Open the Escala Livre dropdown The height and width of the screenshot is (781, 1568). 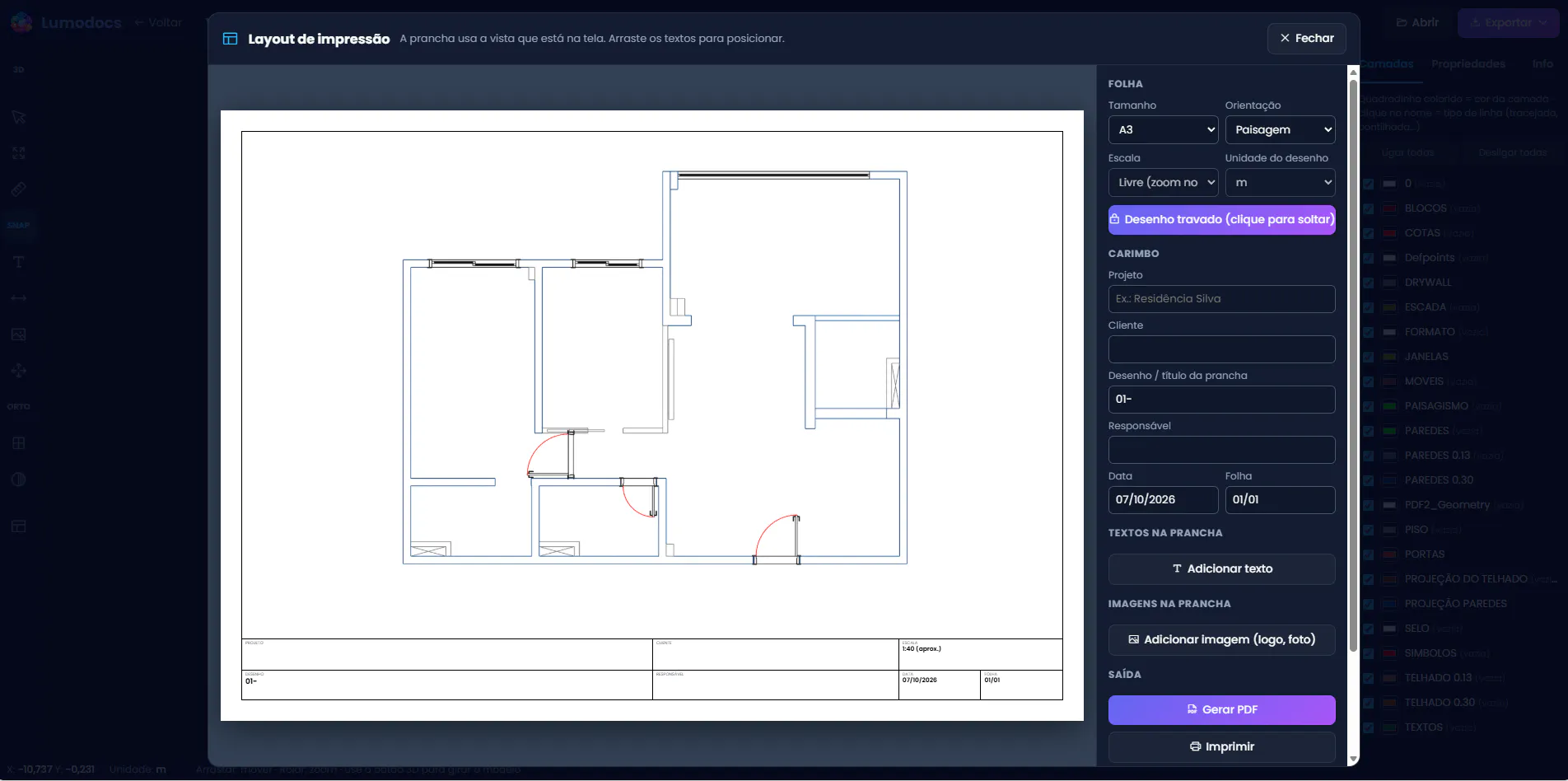(1163, 182)
